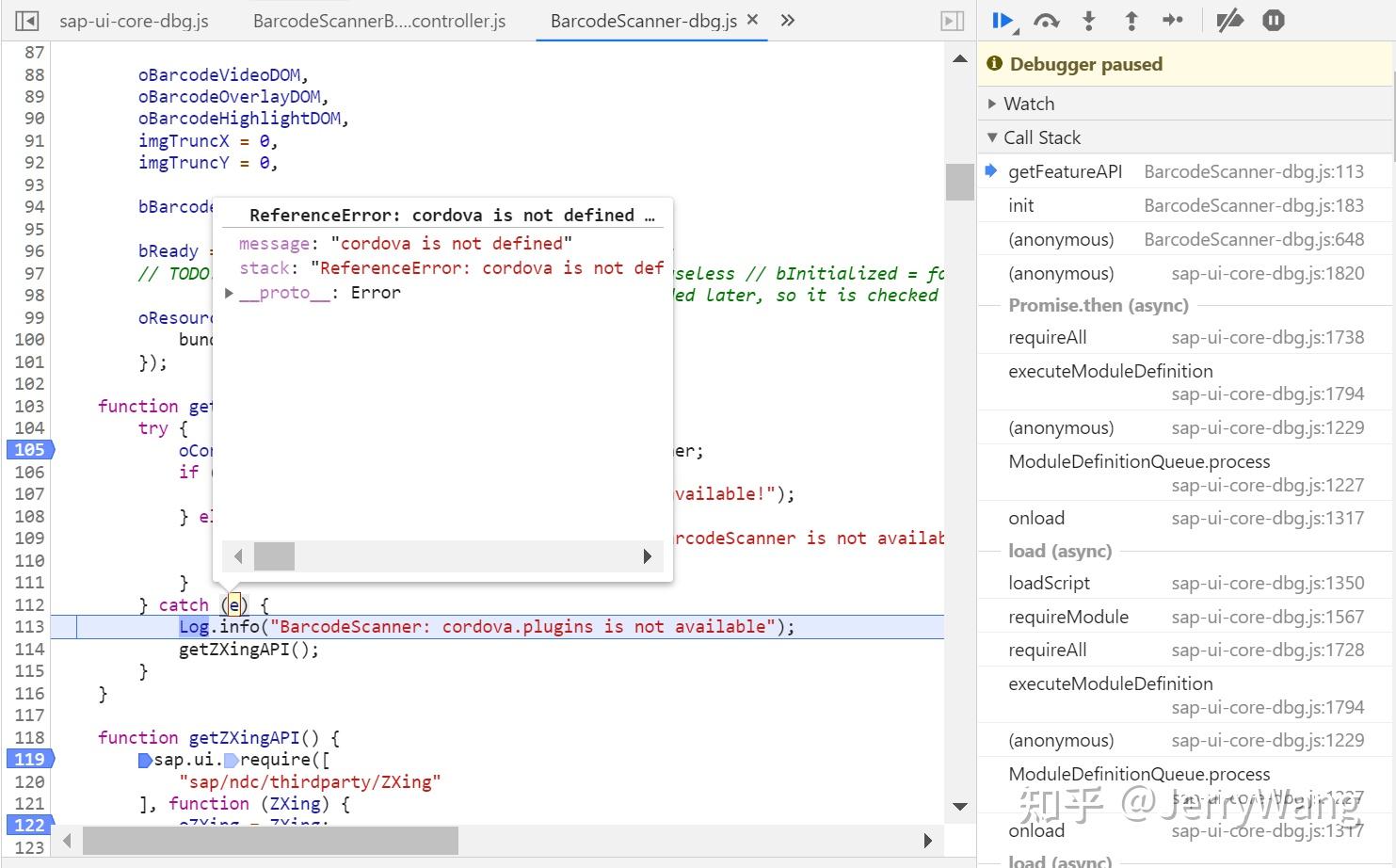
Task: Click the Step icon in debugger toolbar
Action: pyautogui.click(x=1173, y=20)
